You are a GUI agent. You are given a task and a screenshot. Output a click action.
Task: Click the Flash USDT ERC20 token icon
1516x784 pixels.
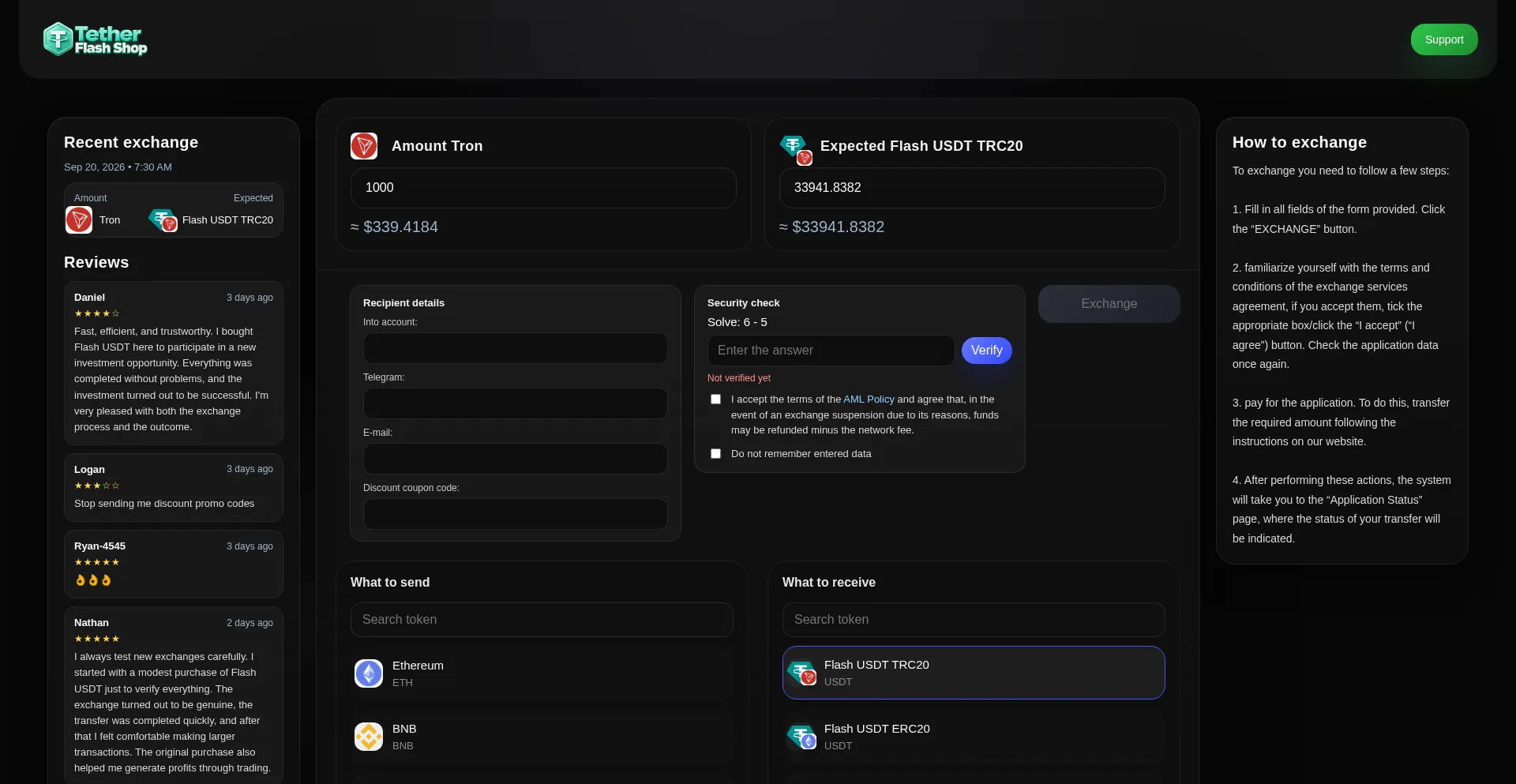coord(802,737)
